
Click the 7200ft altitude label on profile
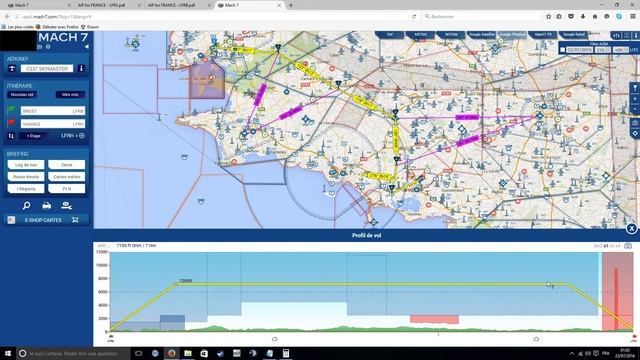tap(186, 281)
